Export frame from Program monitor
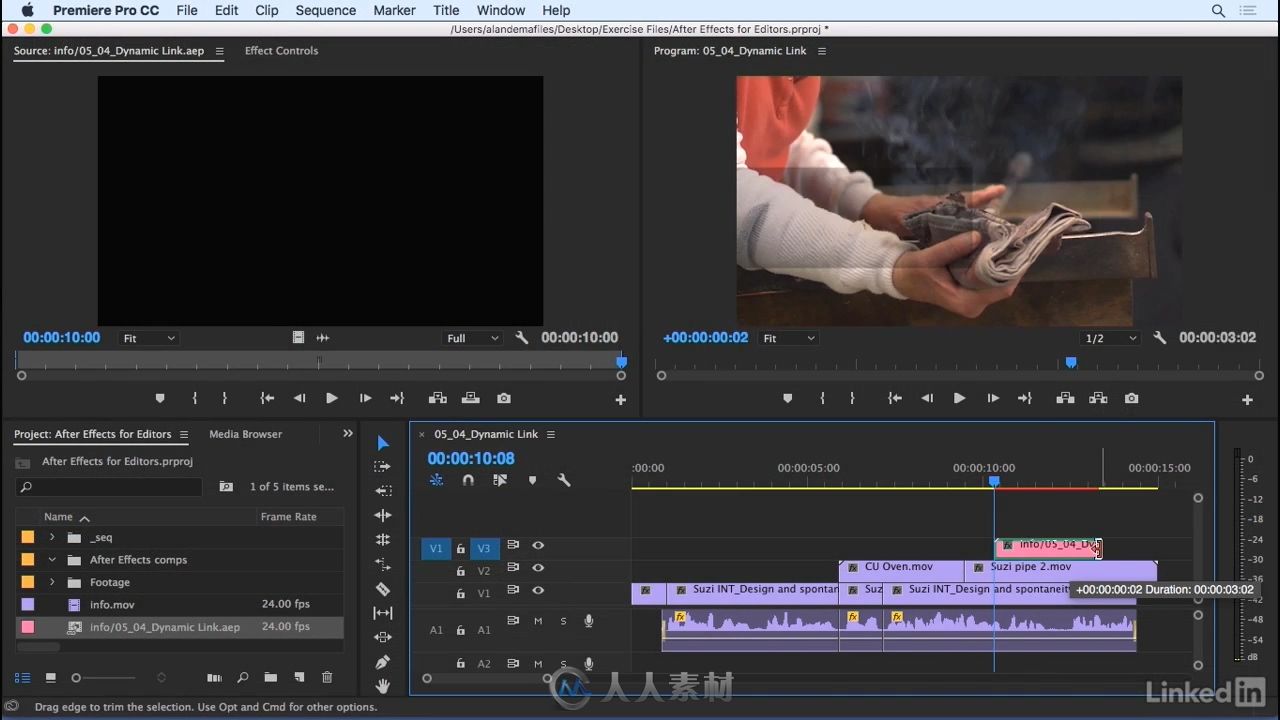Image resolution: width=1280 pixels, height=720 pixels. click(x=1131, y=398)
